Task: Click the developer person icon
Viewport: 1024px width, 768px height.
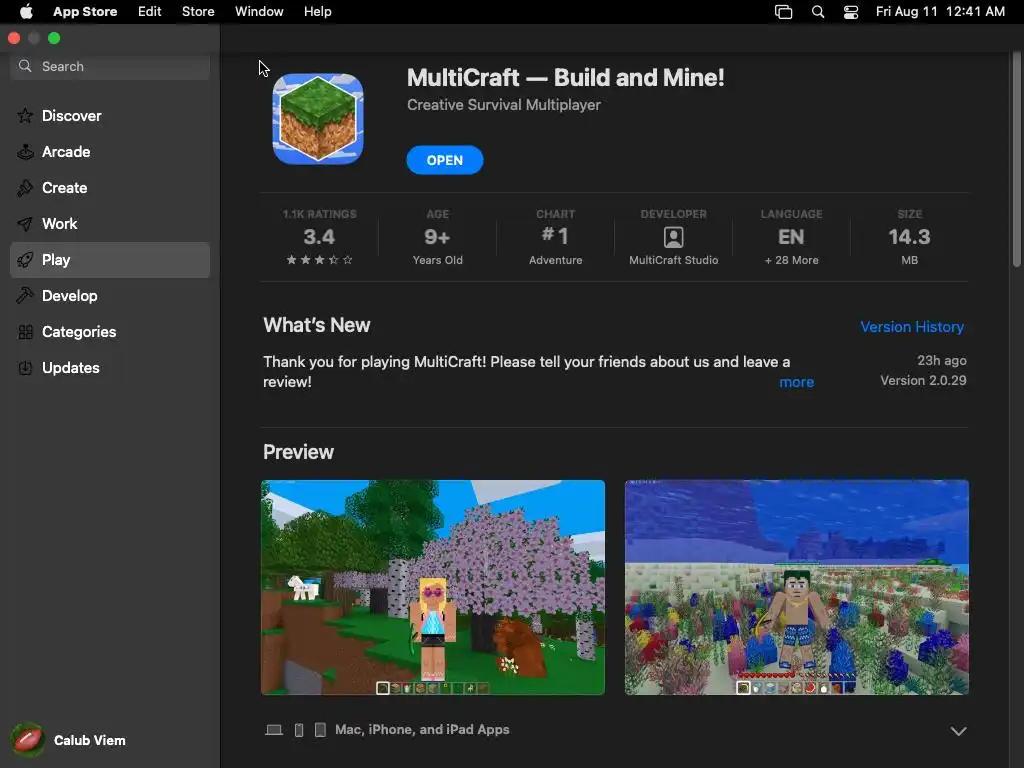Action: 673,236
